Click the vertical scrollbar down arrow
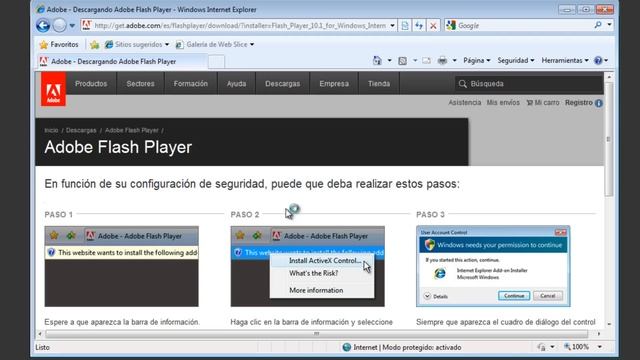This screenshot has height=360, width=640. 609,324
